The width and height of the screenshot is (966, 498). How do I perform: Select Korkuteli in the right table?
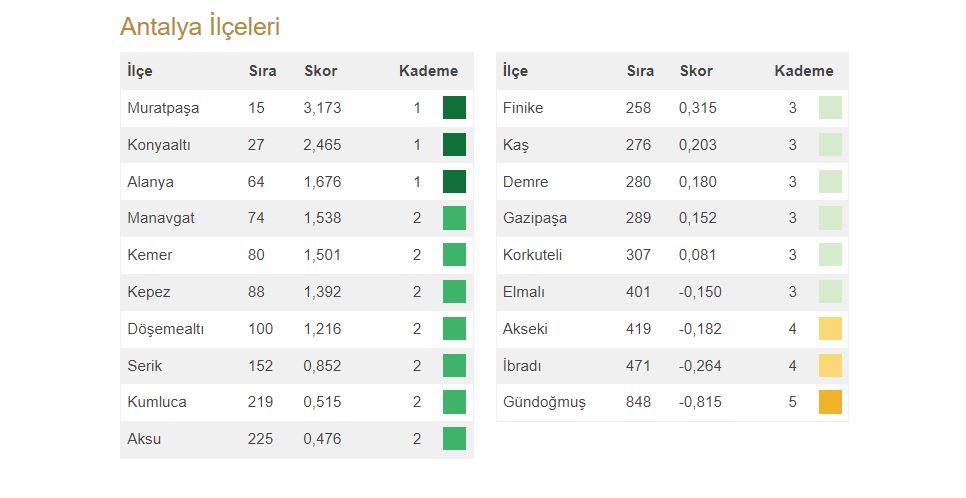click(x=533, y=255)
